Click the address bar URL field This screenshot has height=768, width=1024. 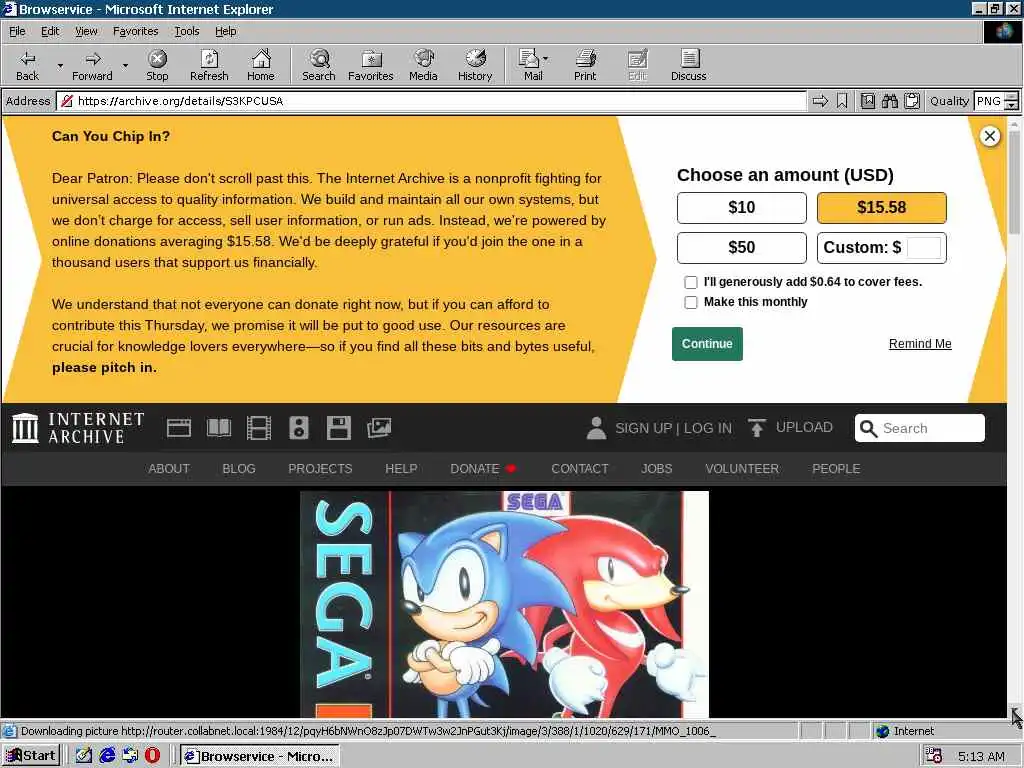431,101
